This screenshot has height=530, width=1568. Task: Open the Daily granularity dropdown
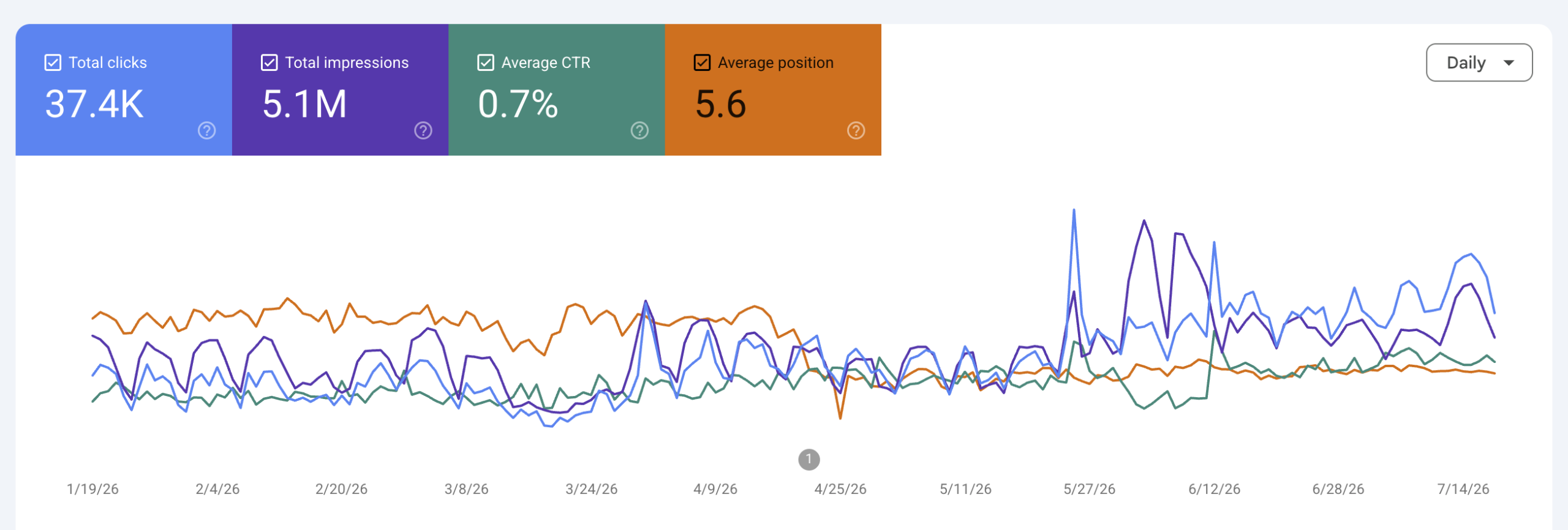(1479, 62)
